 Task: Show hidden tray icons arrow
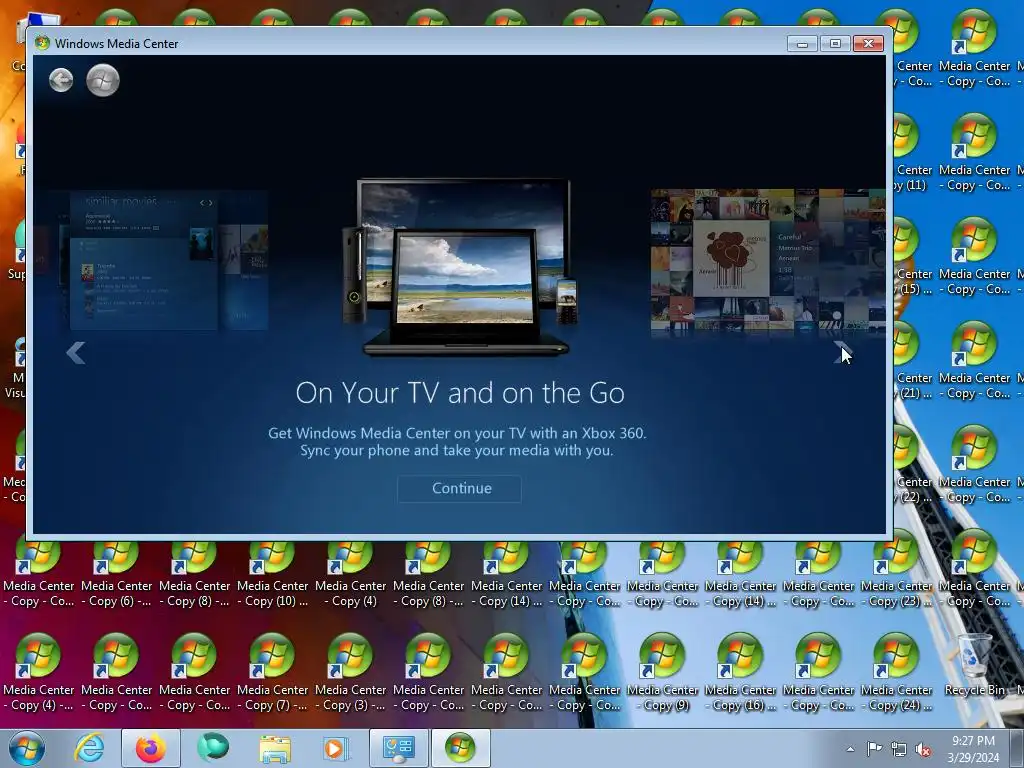point(850,749)
